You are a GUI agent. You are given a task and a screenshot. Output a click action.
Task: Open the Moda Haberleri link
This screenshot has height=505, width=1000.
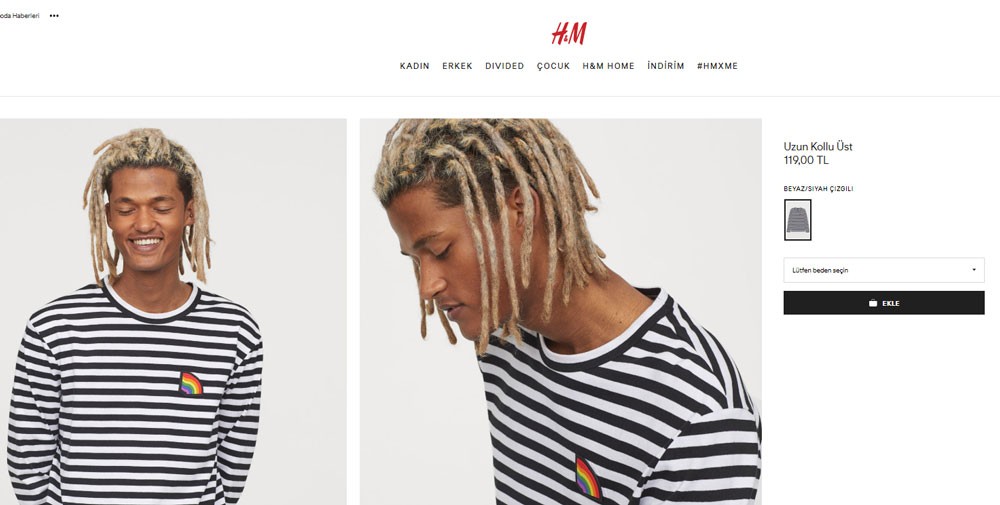[x=18, y=16]
